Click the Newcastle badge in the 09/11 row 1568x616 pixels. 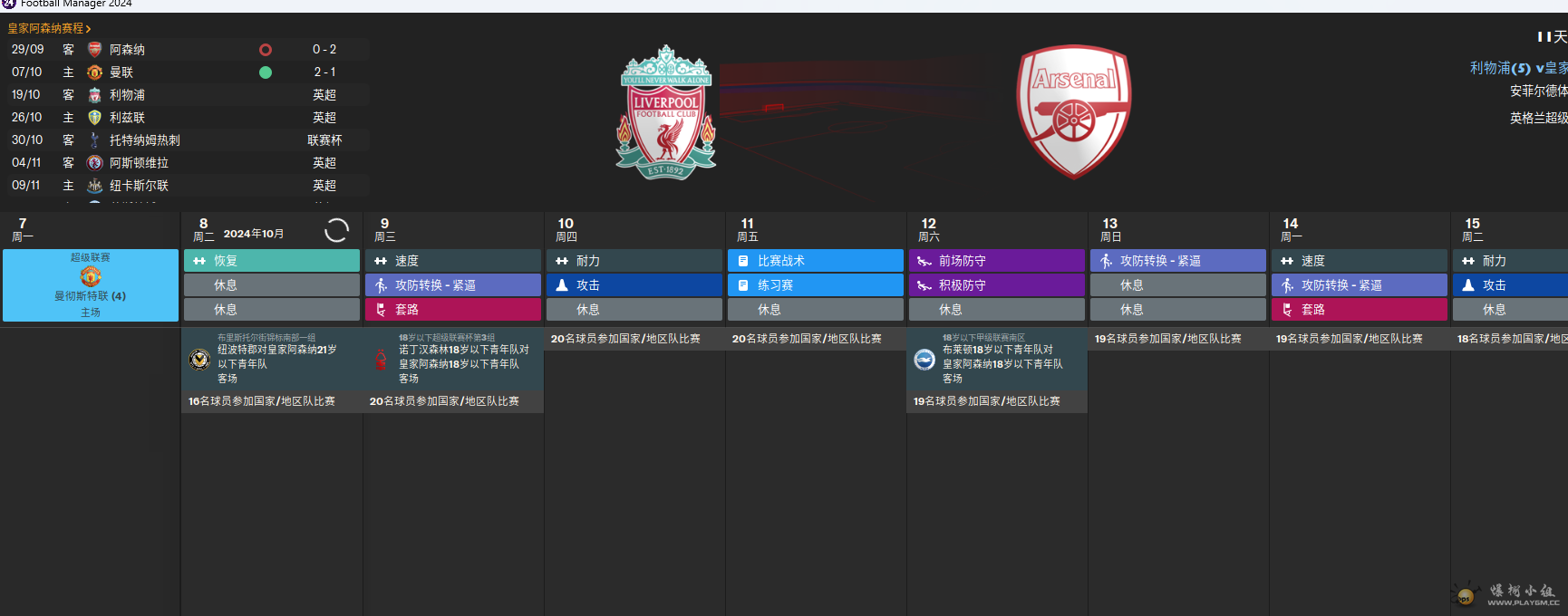(94, 186)
